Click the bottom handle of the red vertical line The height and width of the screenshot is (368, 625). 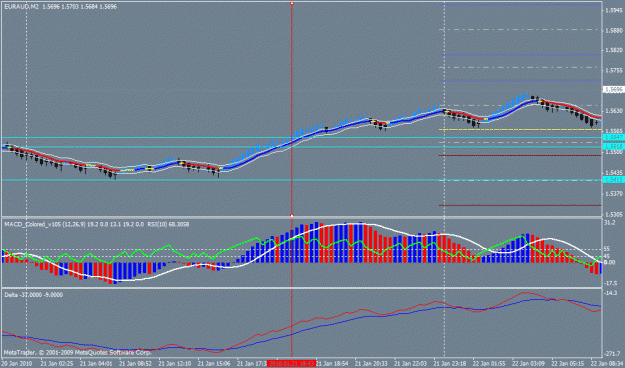click(292, 215)
